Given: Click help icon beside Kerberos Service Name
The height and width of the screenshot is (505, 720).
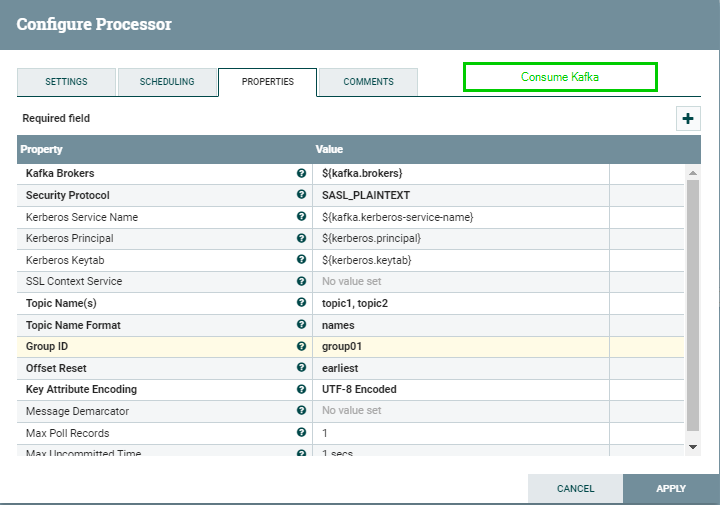Looking at the screenshot, I should [301, 217].
